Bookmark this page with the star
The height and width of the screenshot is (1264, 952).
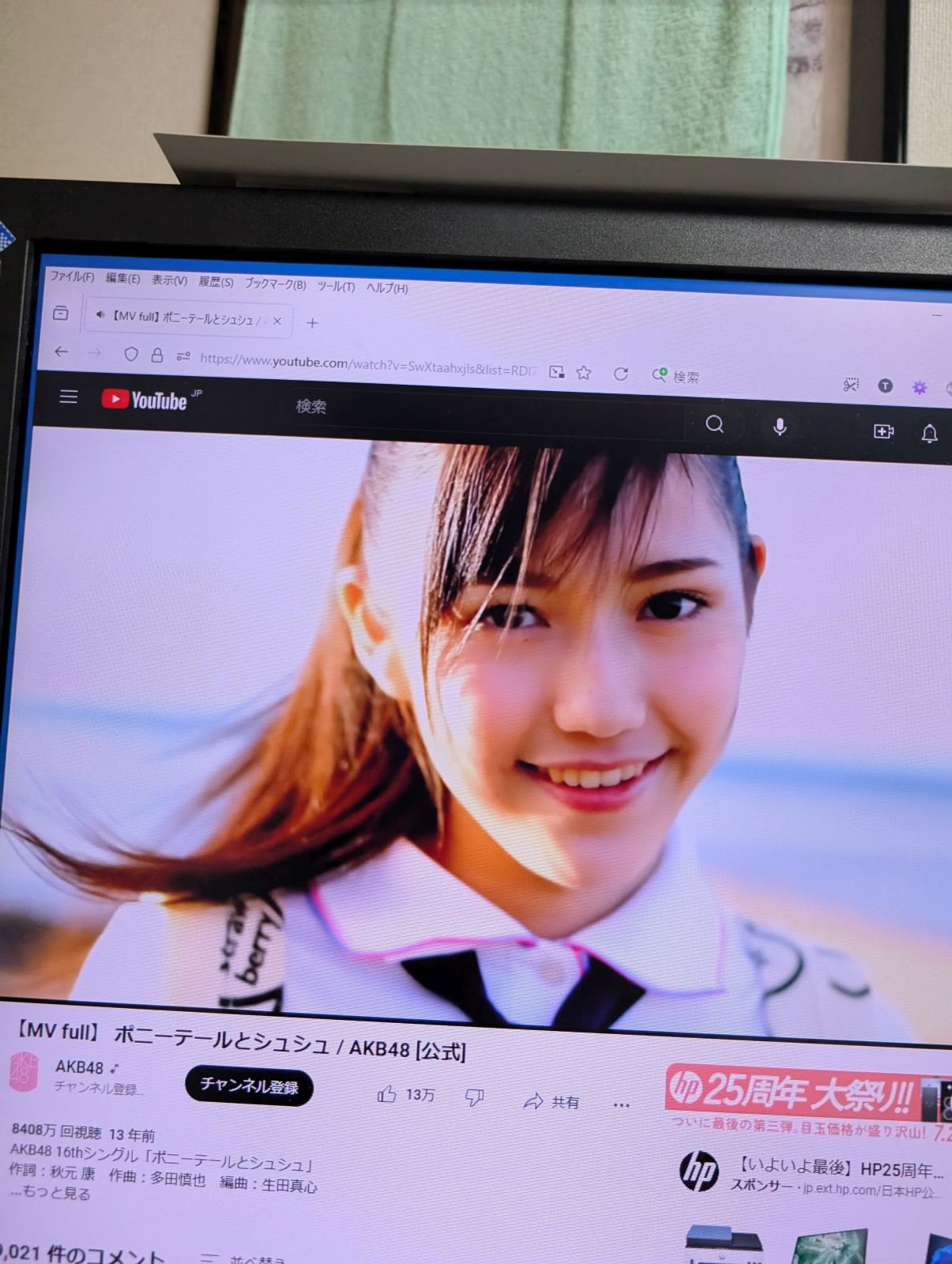[584, 373]
